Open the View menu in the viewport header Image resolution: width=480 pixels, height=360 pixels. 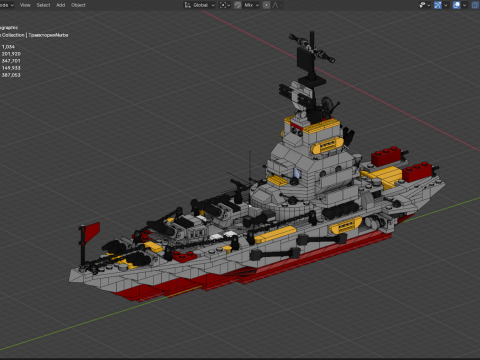[25, 5]
